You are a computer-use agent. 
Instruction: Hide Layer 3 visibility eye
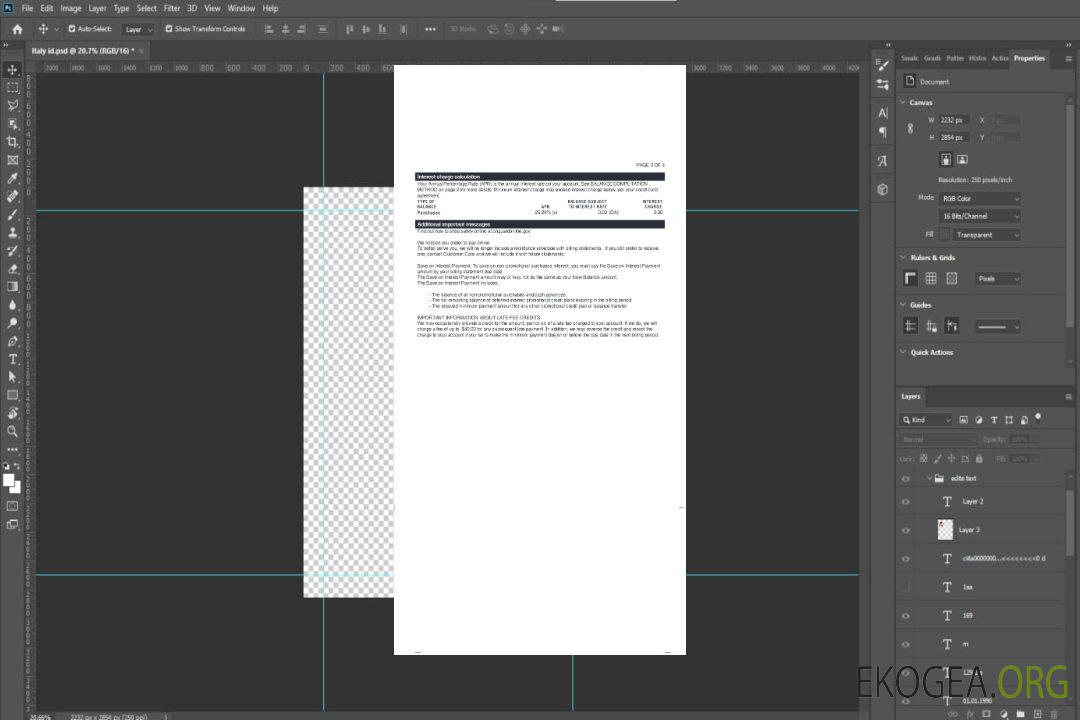tap(906, 531)
